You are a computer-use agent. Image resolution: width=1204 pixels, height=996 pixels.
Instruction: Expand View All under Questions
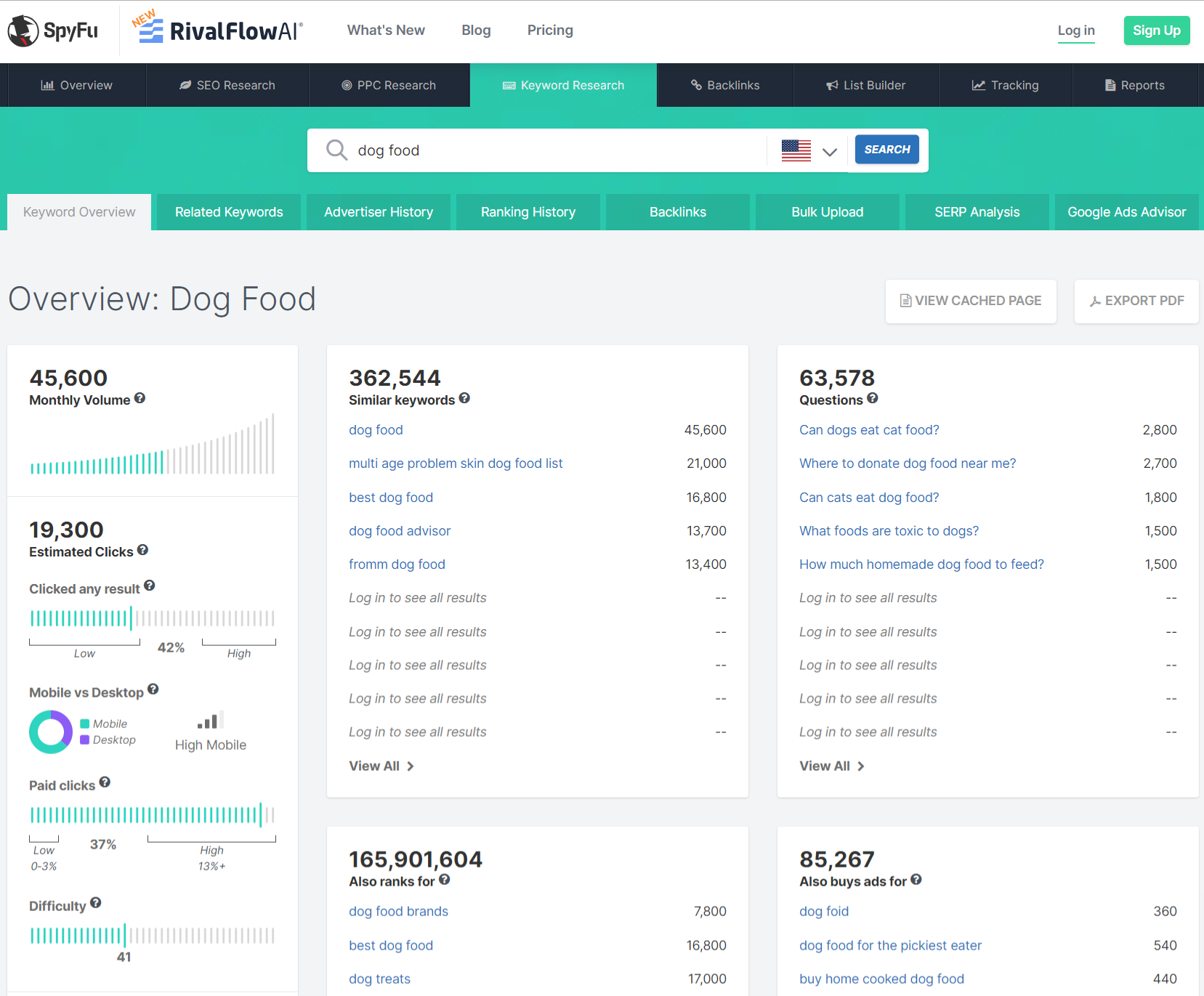832,766
